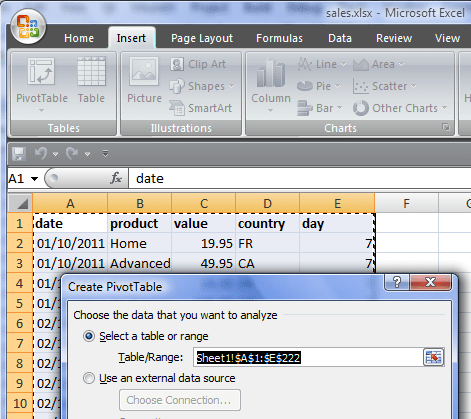Click the Save icon in quick access toolbar
Image resolution: width=471 pixels, height=419 pixels.
[19, 154]
